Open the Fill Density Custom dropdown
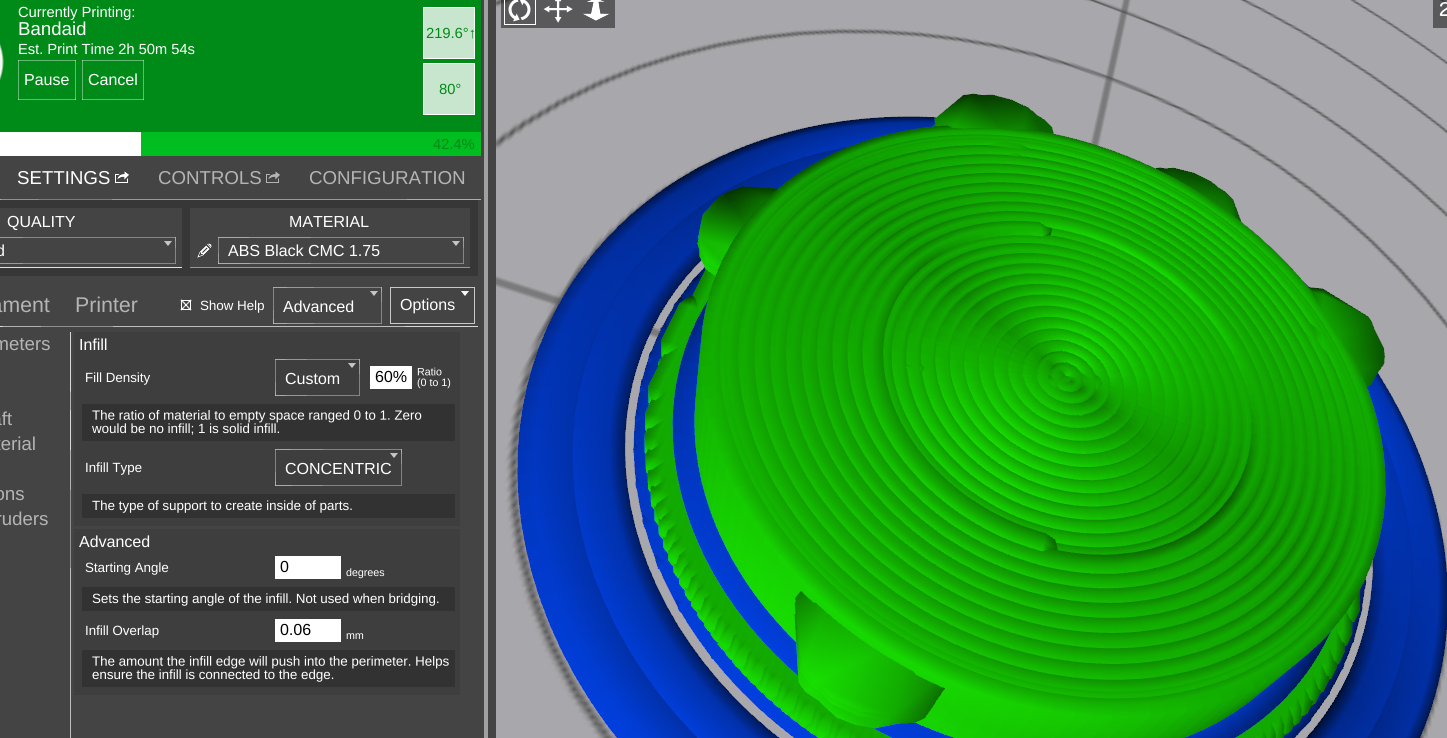Viewport: 1447px width, 738px height. point(317,378)
